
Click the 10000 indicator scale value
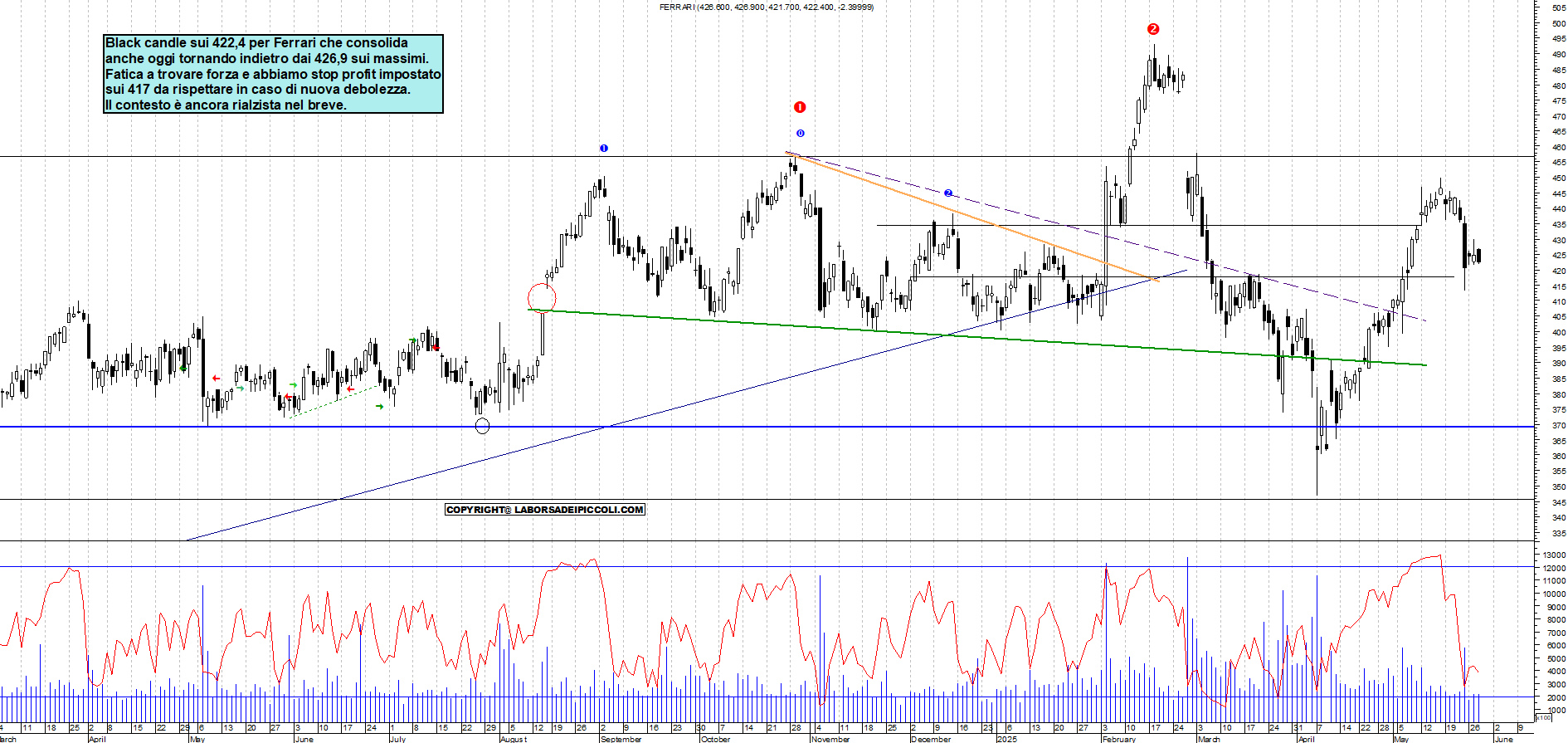click(1554, 594)
